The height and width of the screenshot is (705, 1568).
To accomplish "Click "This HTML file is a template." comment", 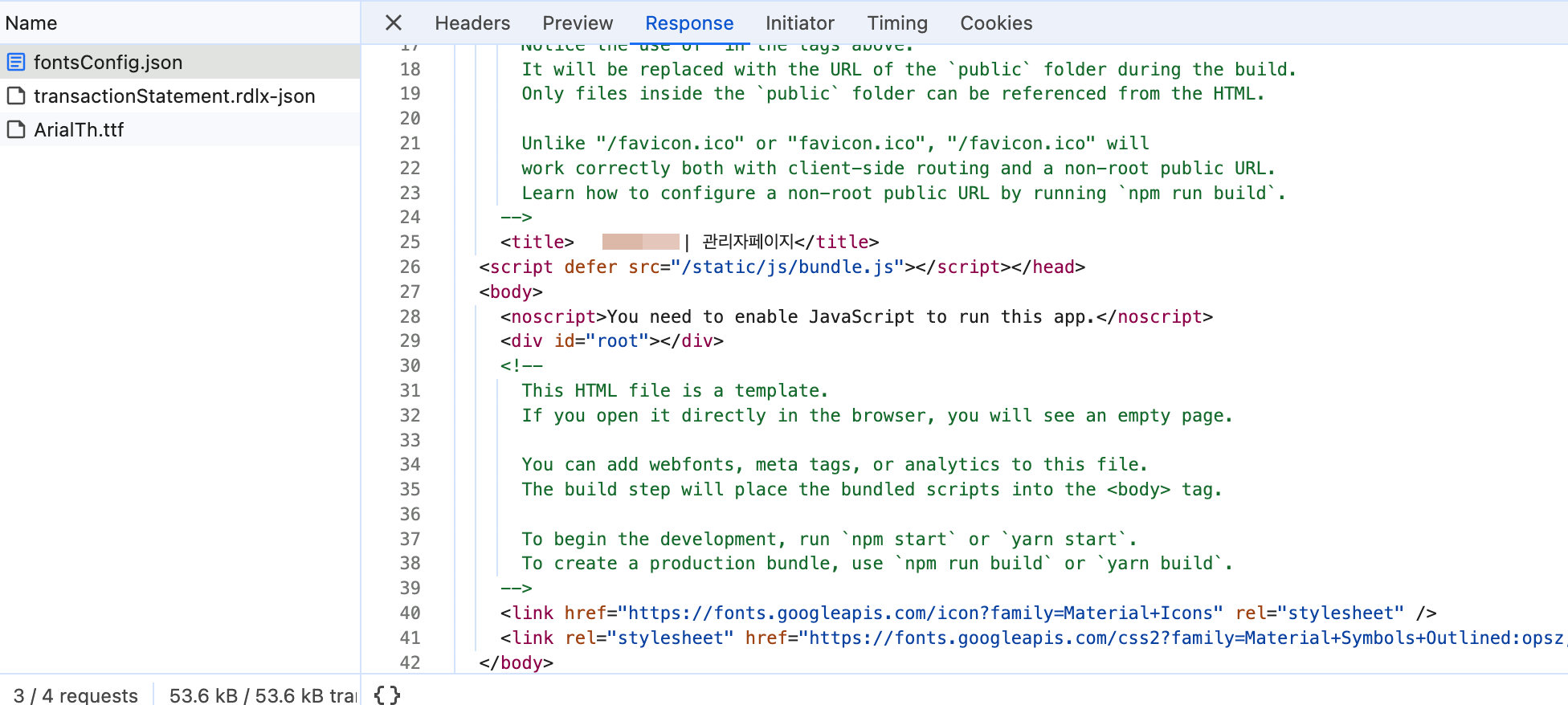I will pyautogui.click(x=675, y=390).
